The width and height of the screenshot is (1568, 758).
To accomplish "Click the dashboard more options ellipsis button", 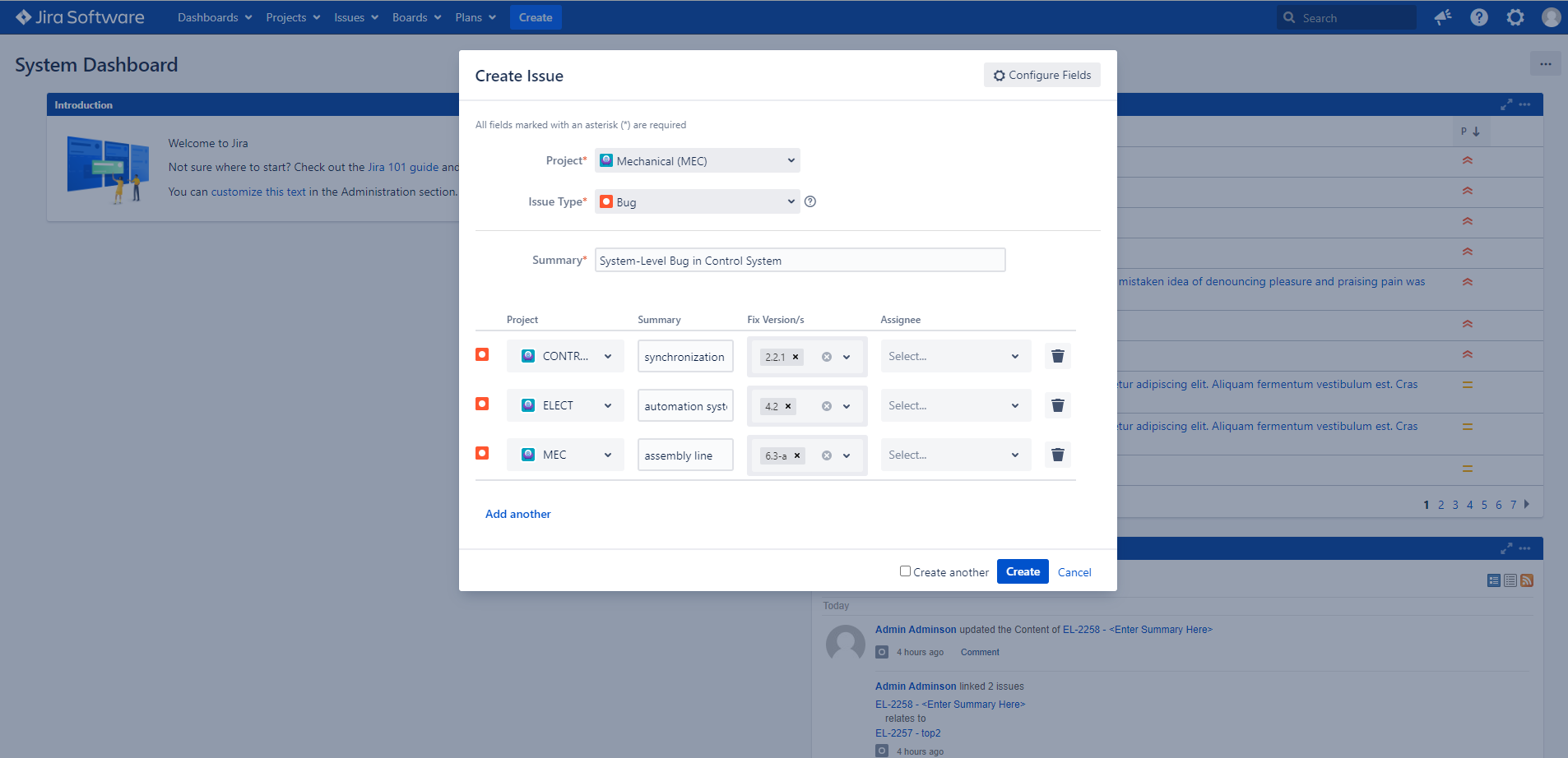I will pyautogui.click(x=1546, y=64).
